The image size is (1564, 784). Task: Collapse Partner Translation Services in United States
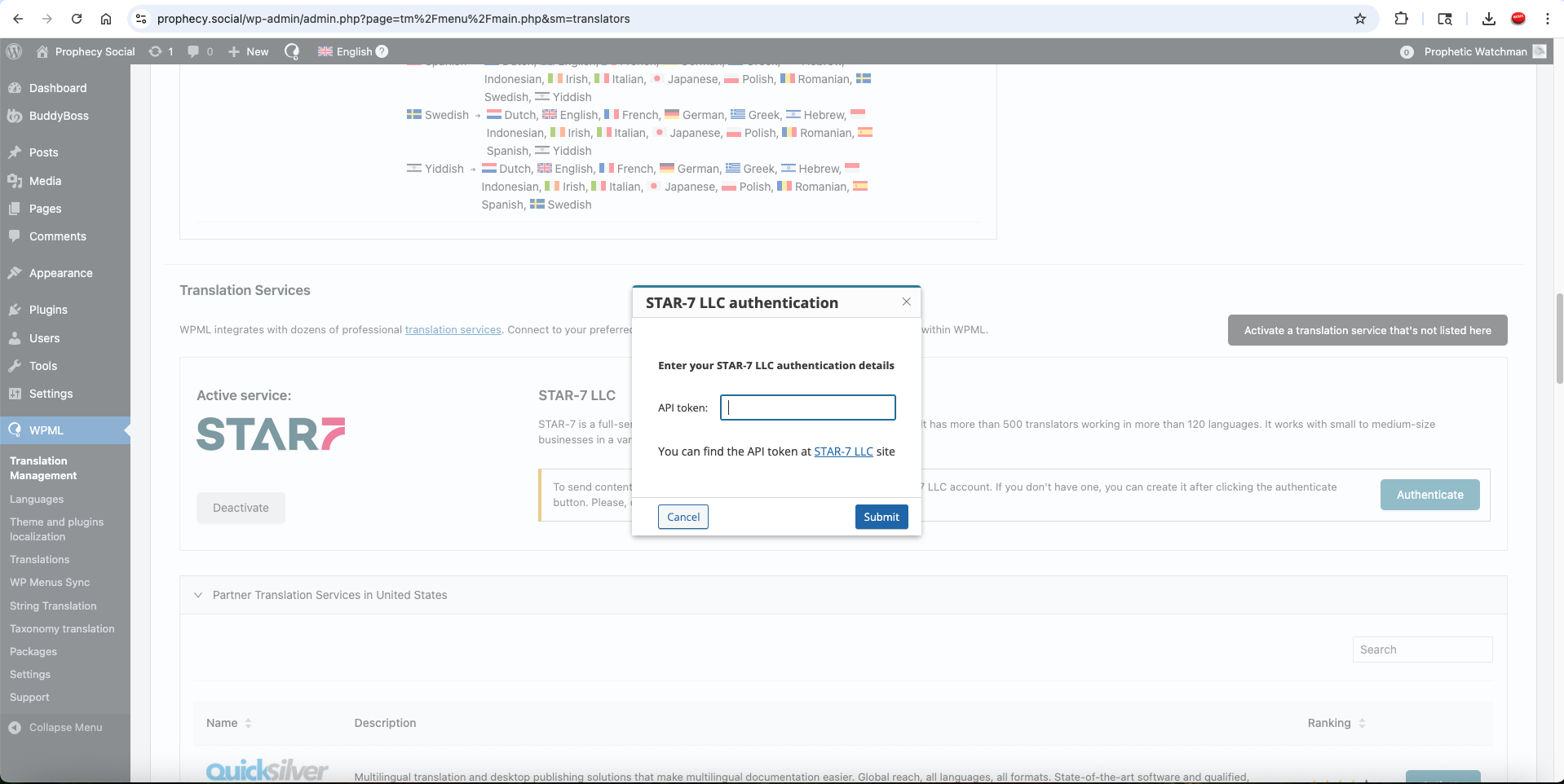tap(198, 595)
